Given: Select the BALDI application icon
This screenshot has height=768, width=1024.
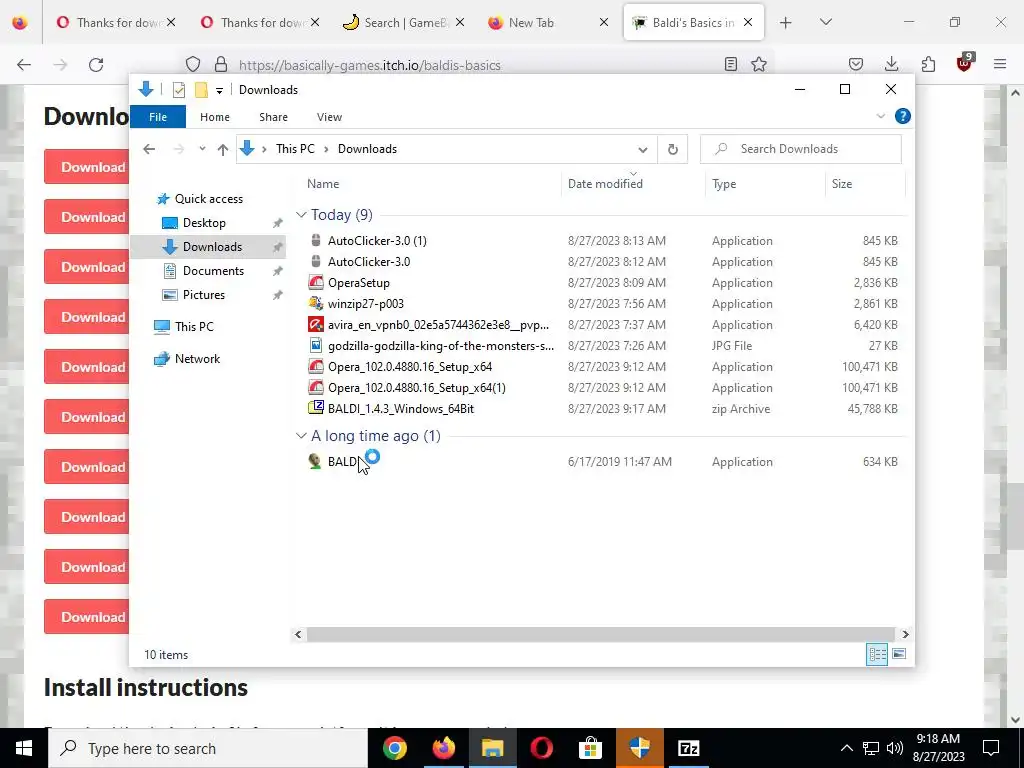Looking at the screenshot, I should tap(316, 461).
